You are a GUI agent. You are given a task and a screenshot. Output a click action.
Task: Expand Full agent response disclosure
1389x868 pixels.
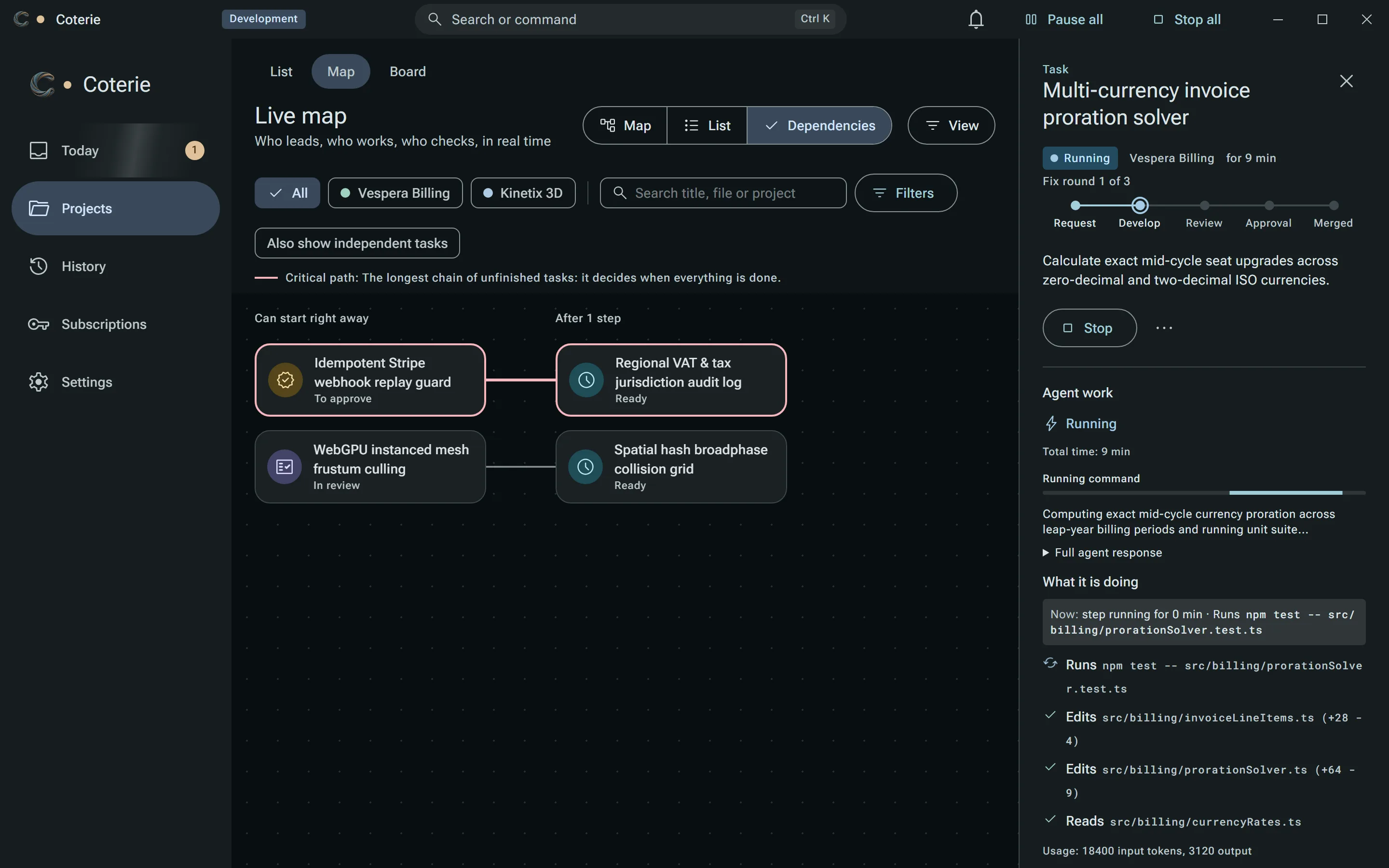[1102, 553]
